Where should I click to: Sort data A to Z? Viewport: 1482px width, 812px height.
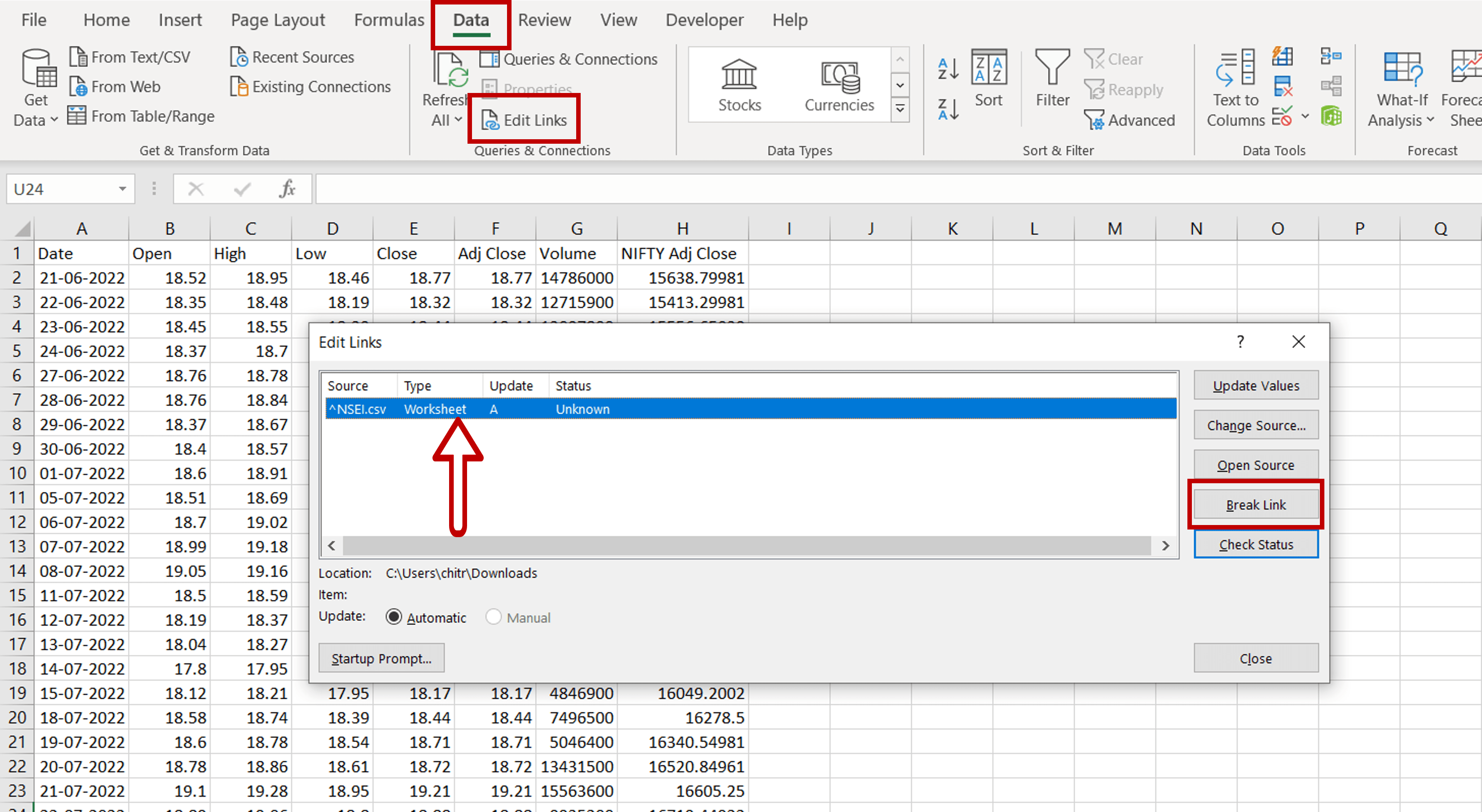point(948,67)
